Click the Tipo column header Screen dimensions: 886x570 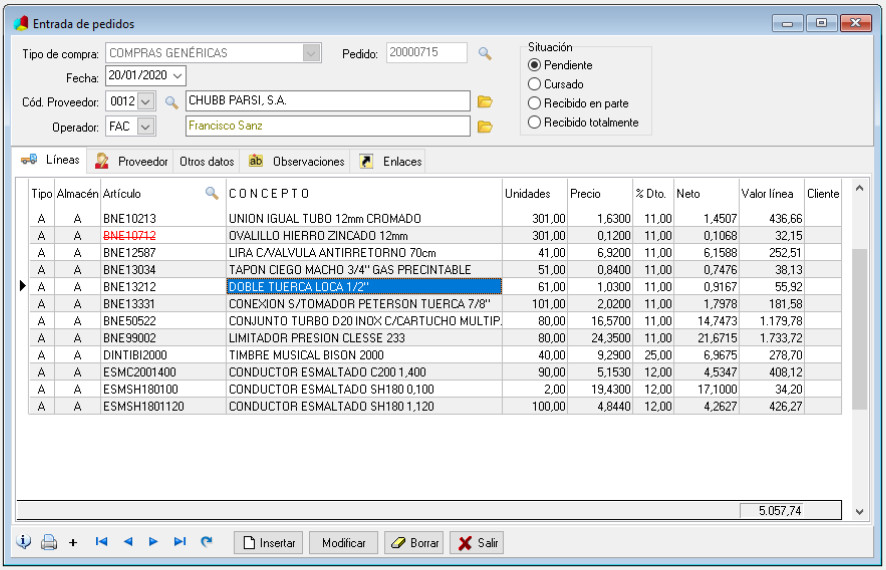point(42,194)
